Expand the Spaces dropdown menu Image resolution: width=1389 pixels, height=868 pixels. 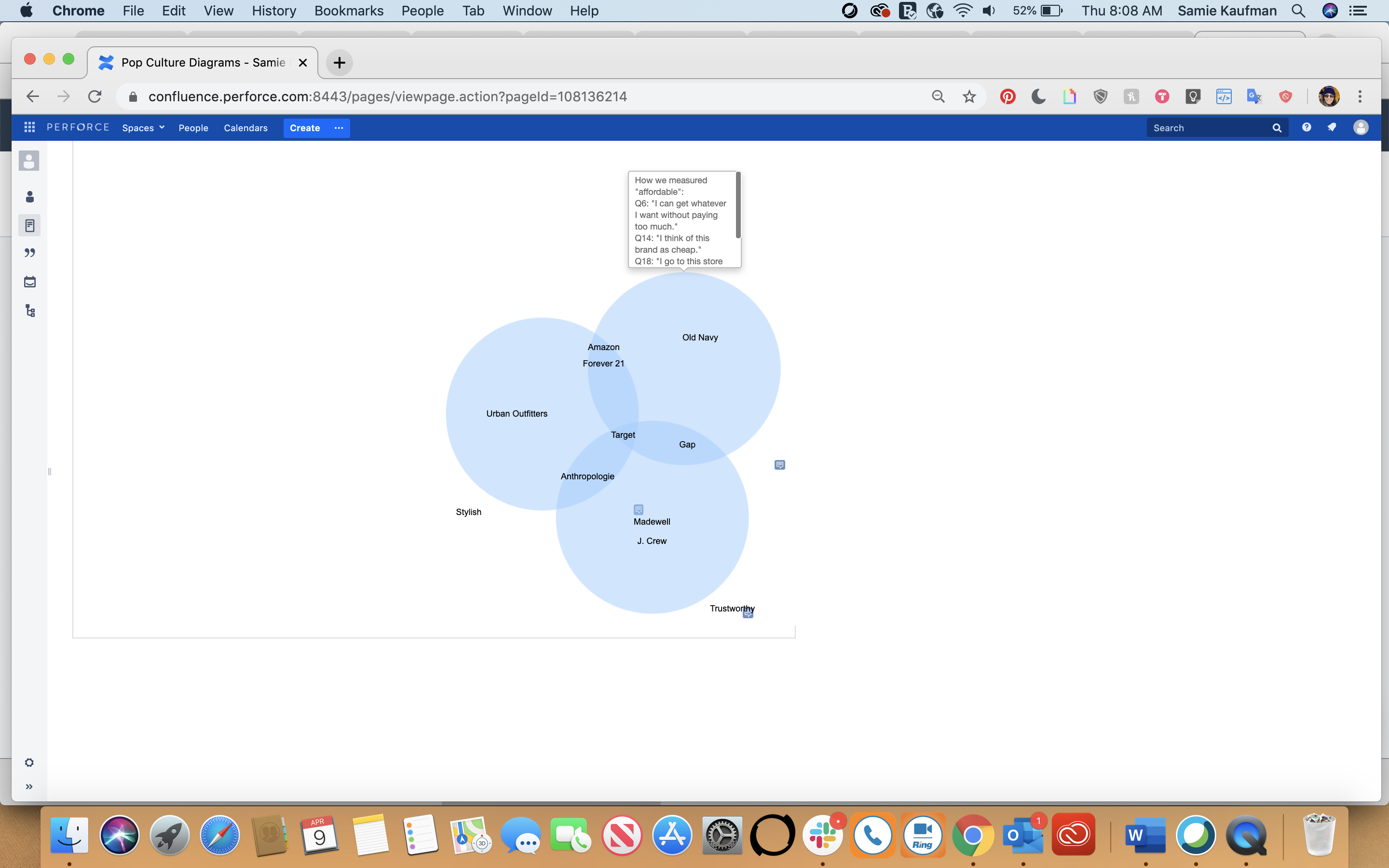(143, 127)
